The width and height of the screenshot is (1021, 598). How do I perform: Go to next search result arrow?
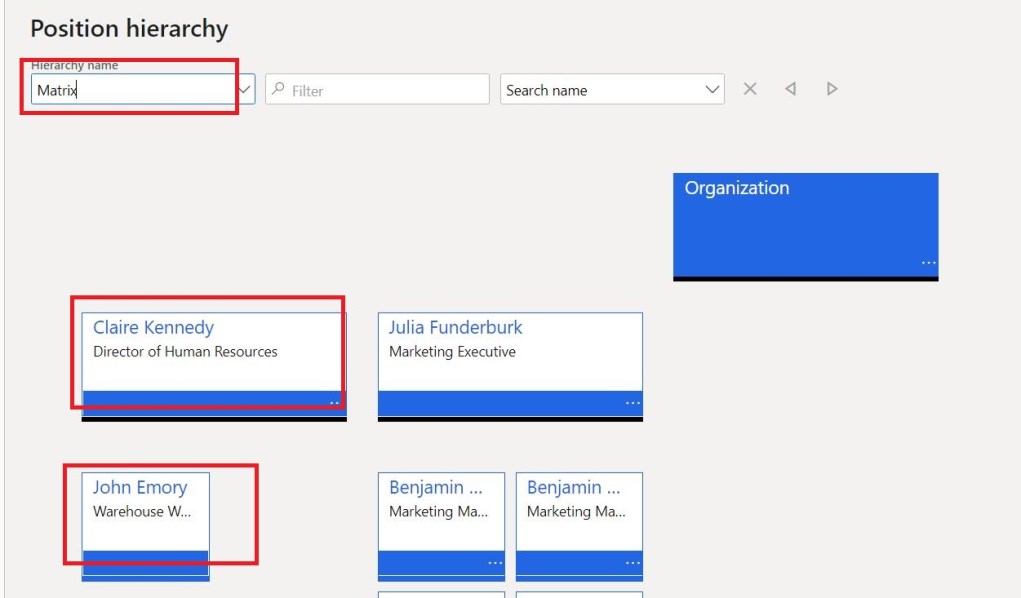click(831, 89)
